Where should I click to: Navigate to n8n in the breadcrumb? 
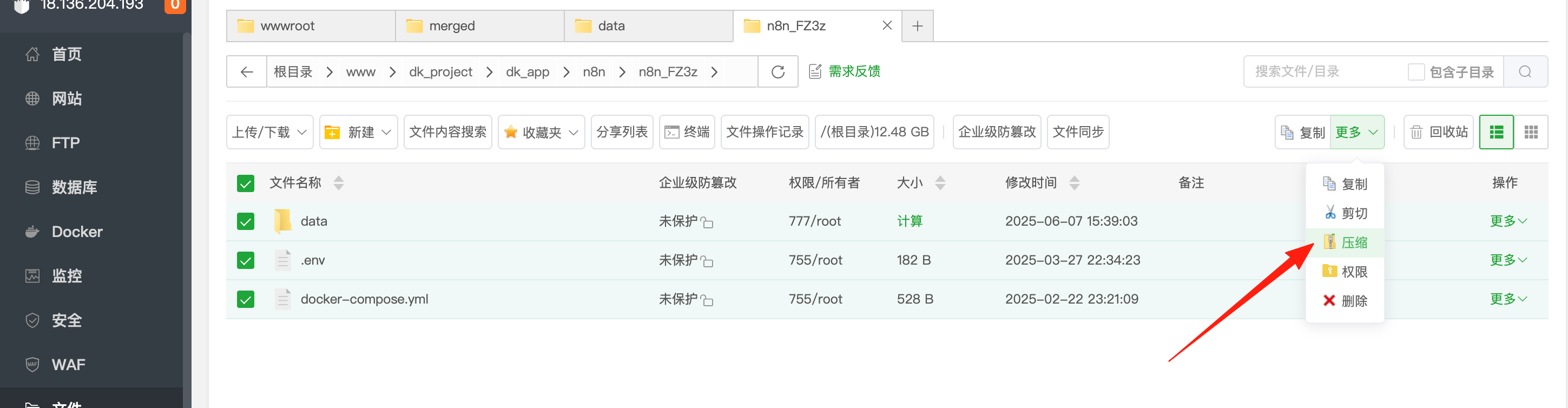tap(594, 72)
